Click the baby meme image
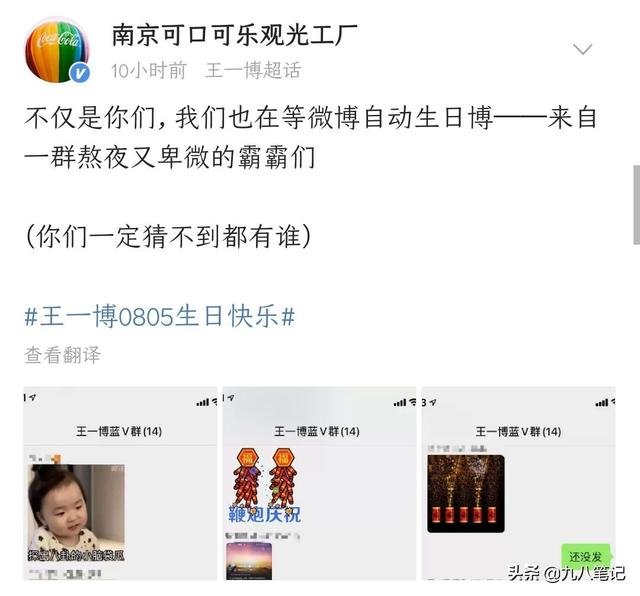This screenshot has height=596, width=640. coord(76,513)
